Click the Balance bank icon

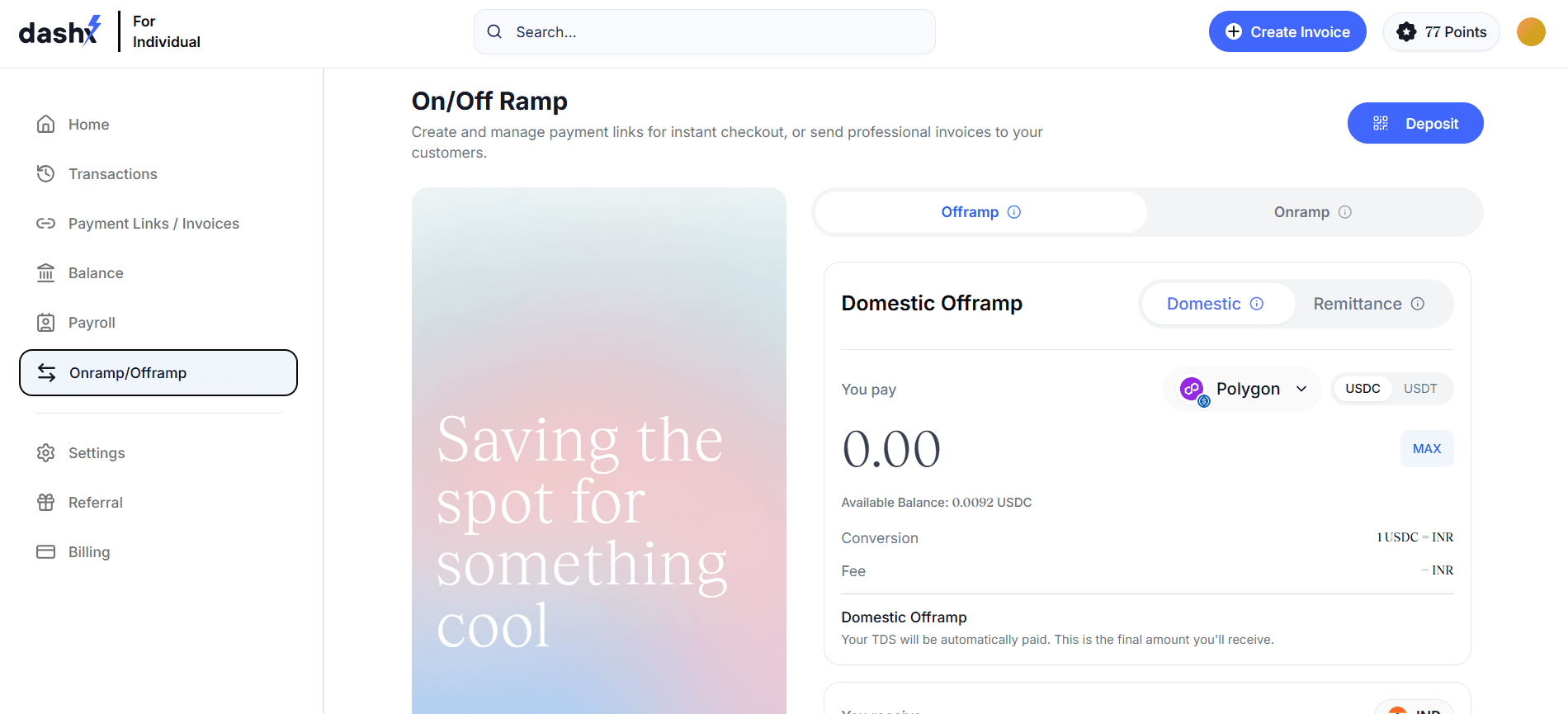pyautogui.click(x=46, y=273)
